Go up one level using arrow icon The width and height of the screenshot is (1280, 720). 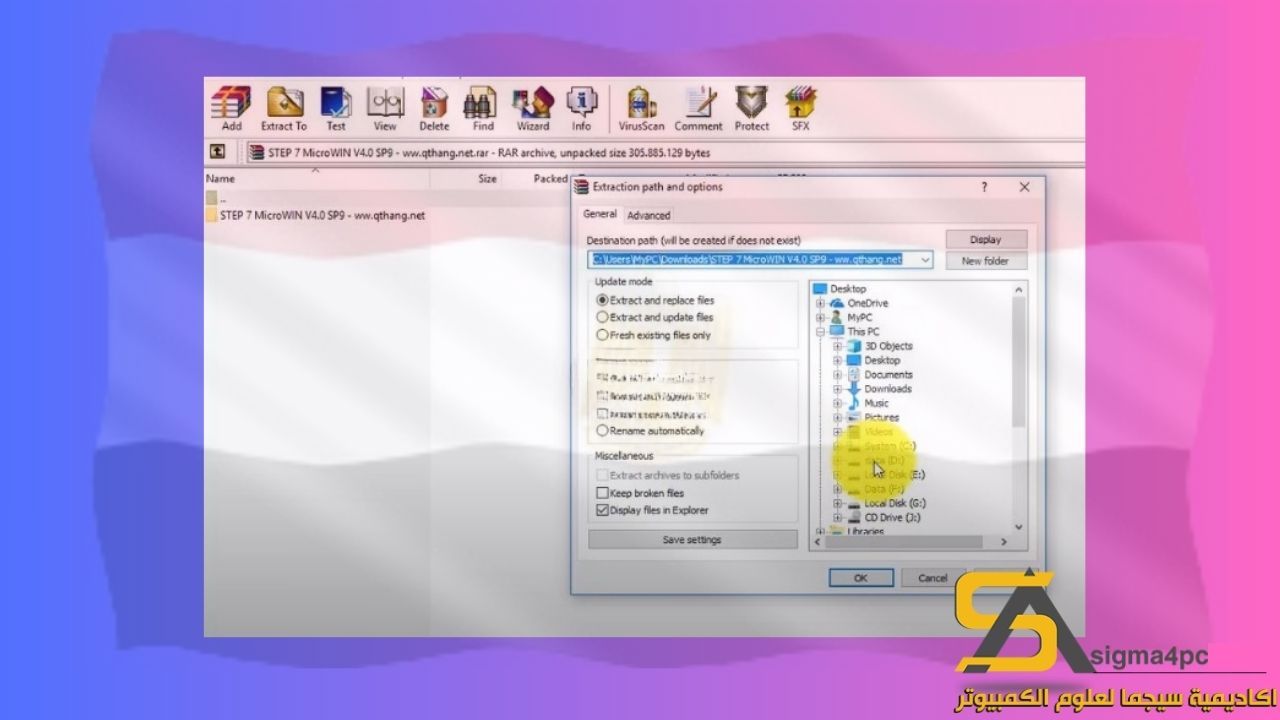[217, 152]
